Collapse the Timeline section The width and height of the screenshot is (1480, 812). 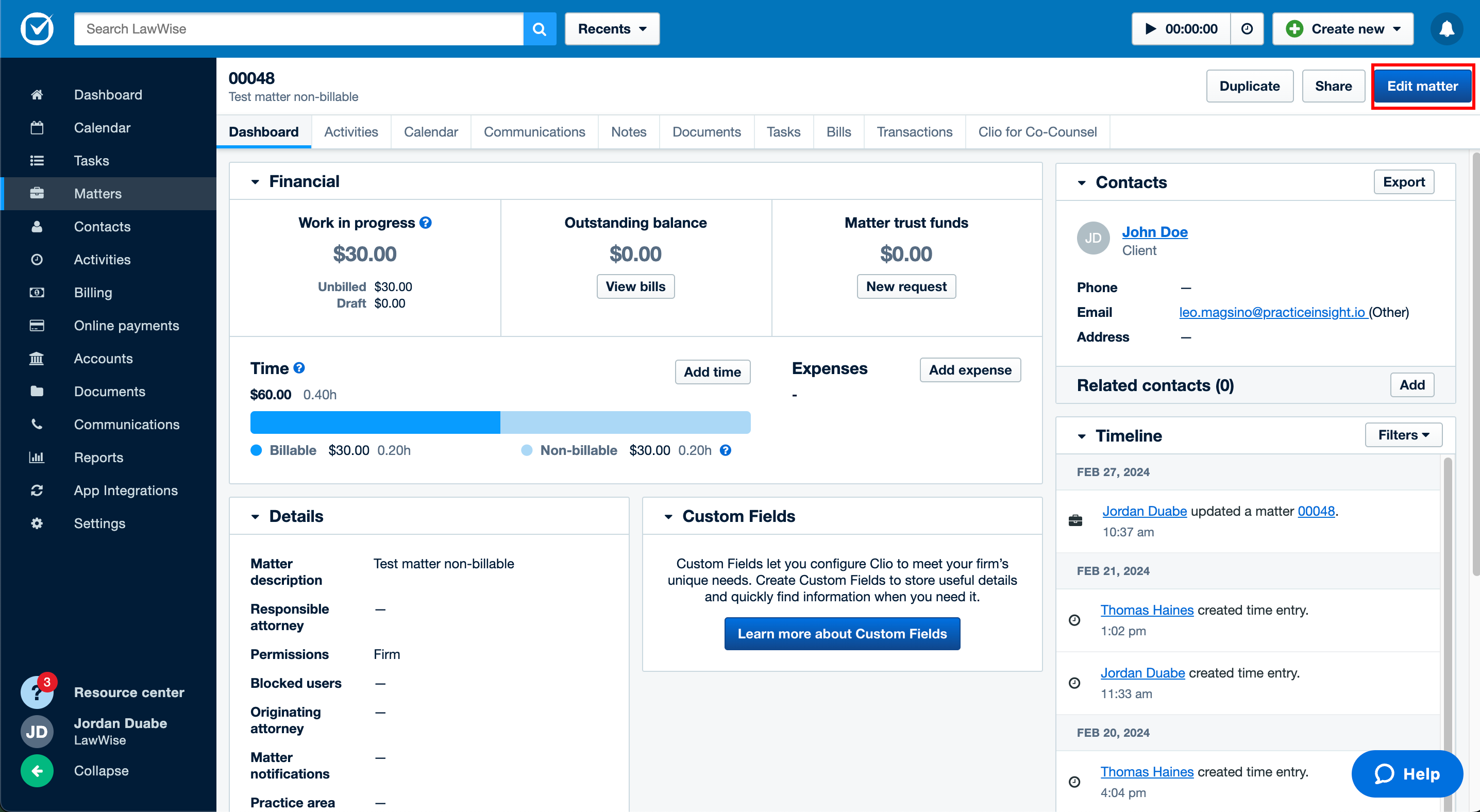point(1082,436)
